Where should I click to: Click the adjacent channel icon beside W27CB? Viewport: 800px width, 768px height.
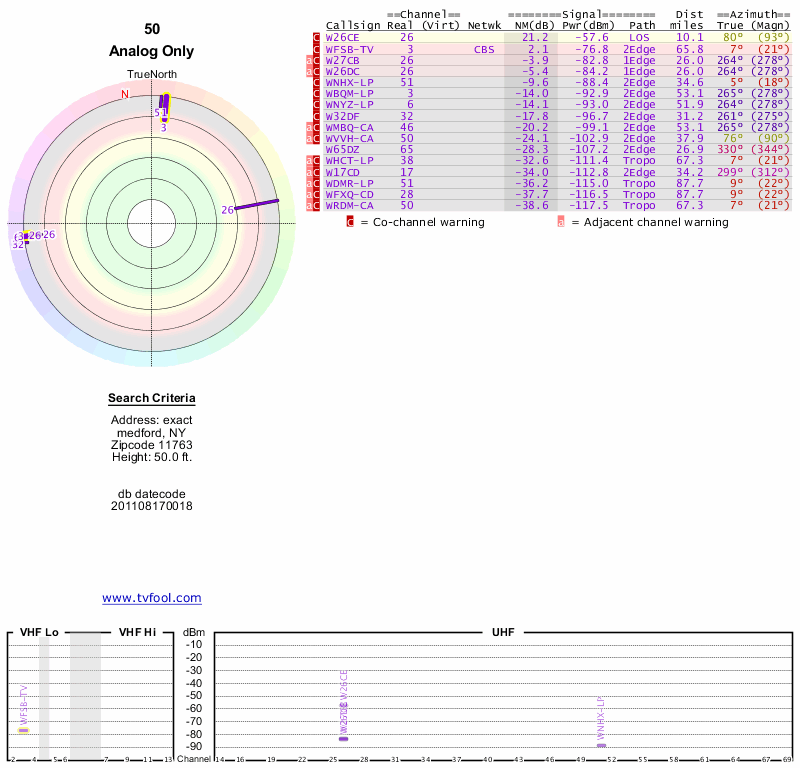[x=309, y=60]
